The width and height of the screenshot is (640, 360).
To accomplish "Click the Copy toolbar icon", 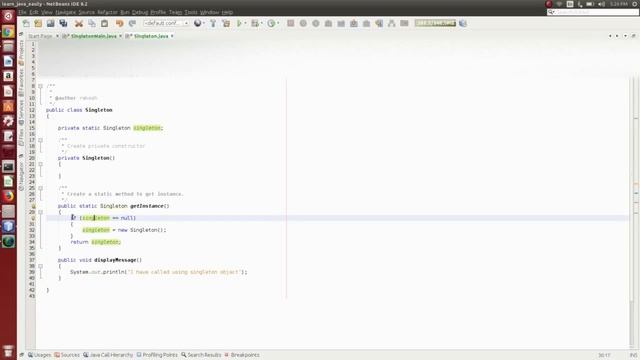I will [x=92, y=23].
